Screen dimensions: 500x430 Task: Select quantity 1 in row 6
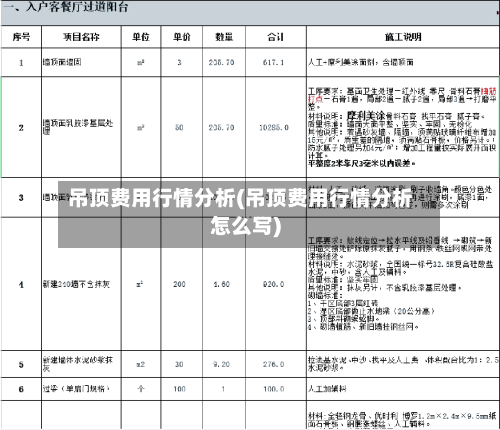pos(223,389)
